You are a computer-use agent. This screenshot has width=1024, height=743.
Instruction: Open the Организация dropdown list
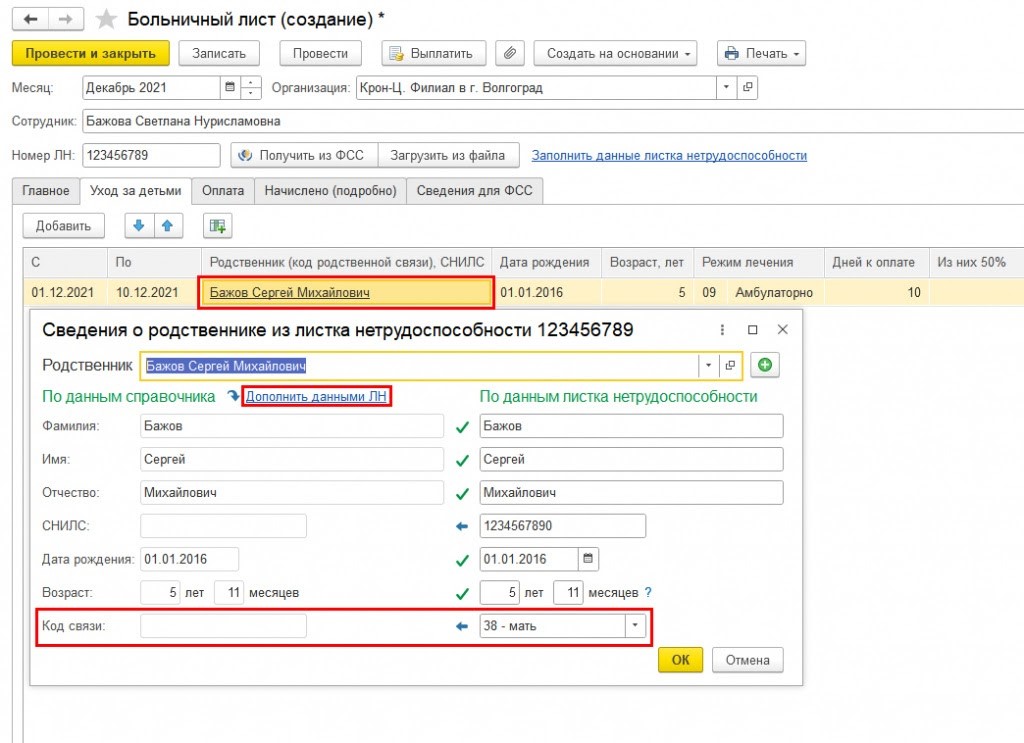[x=726, y=87]
